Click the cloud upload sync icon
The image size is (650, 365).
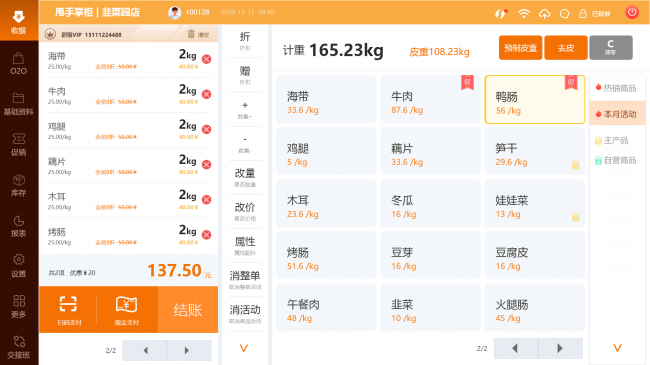pos(544,14)
